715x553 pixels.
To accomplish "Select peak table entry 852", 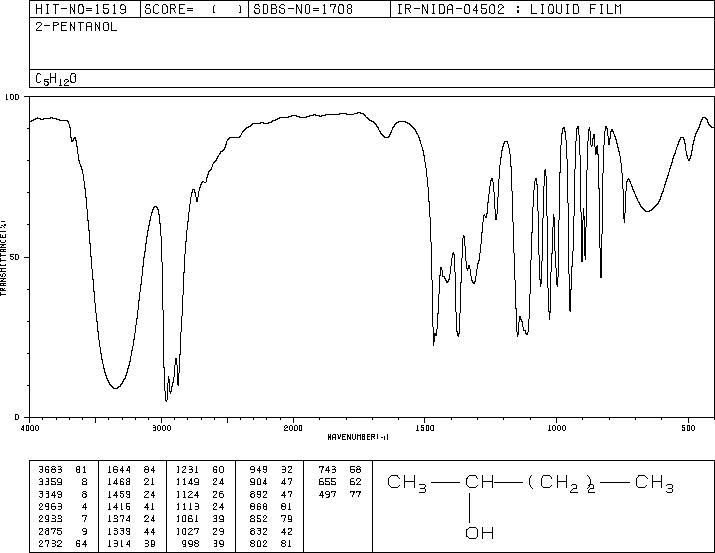I will pyautogui.click(x=259, y=519).
